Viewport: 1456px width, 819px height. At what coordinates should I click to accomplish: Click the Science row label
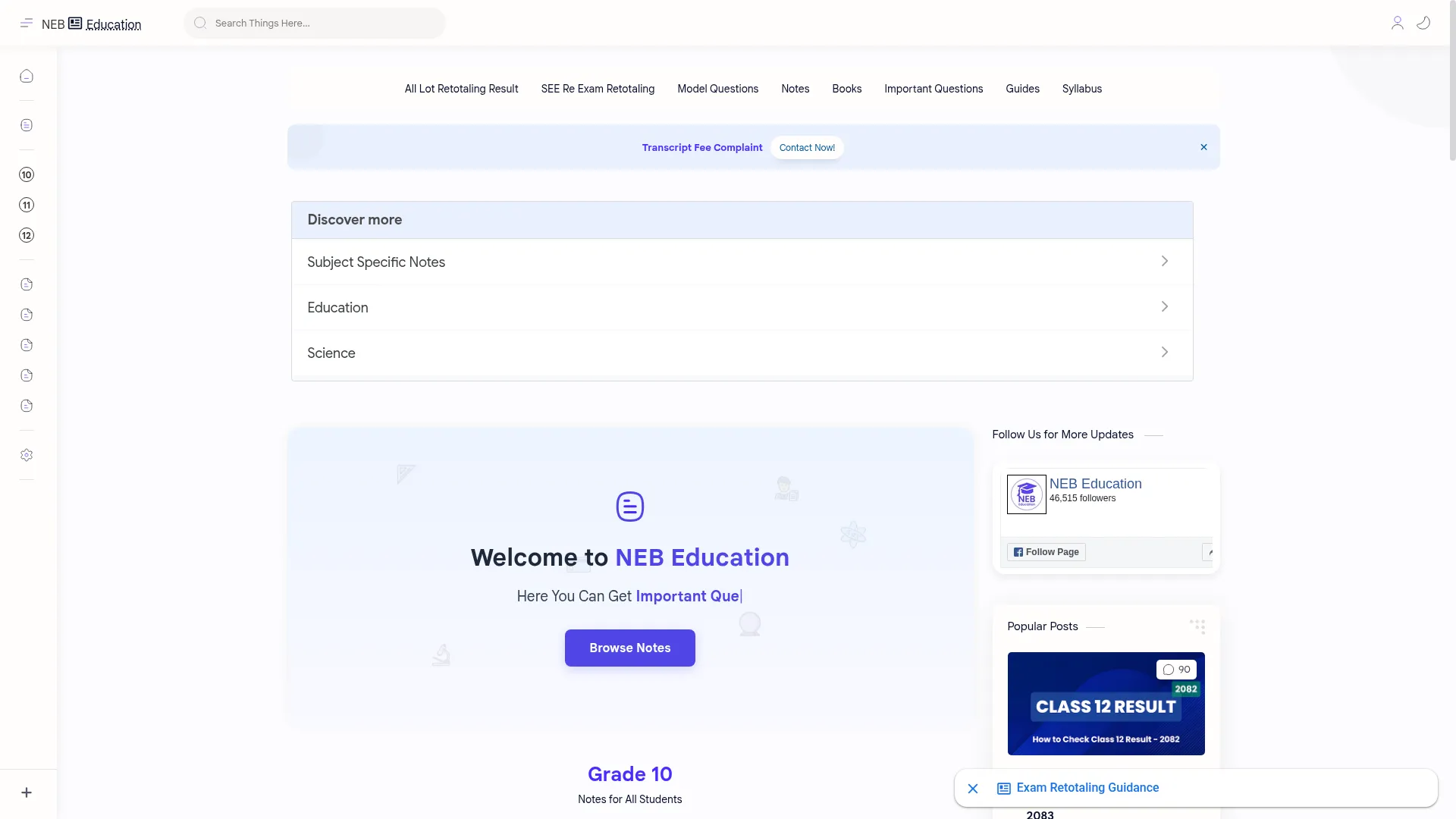(x=331, y=353)
